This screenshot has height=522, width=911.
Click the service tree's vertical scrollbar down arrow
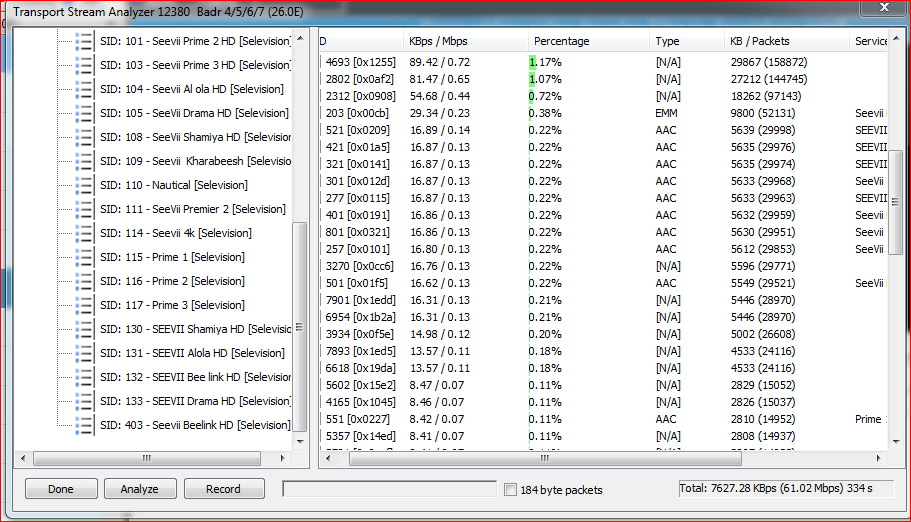pyautogui.click(x=300, y=441)
